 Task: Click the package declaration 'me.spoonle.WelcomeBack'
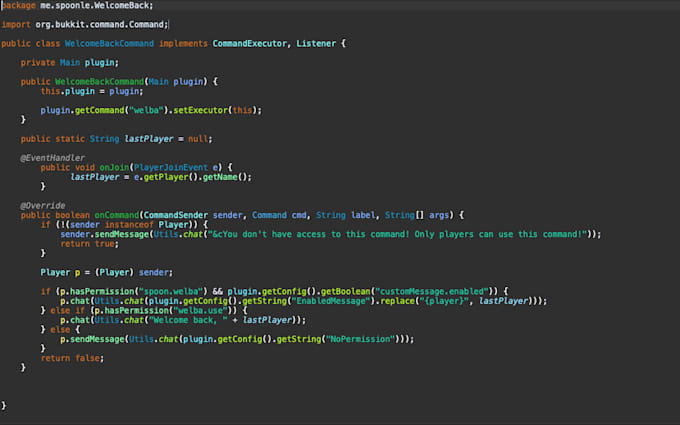coord(94,6)
